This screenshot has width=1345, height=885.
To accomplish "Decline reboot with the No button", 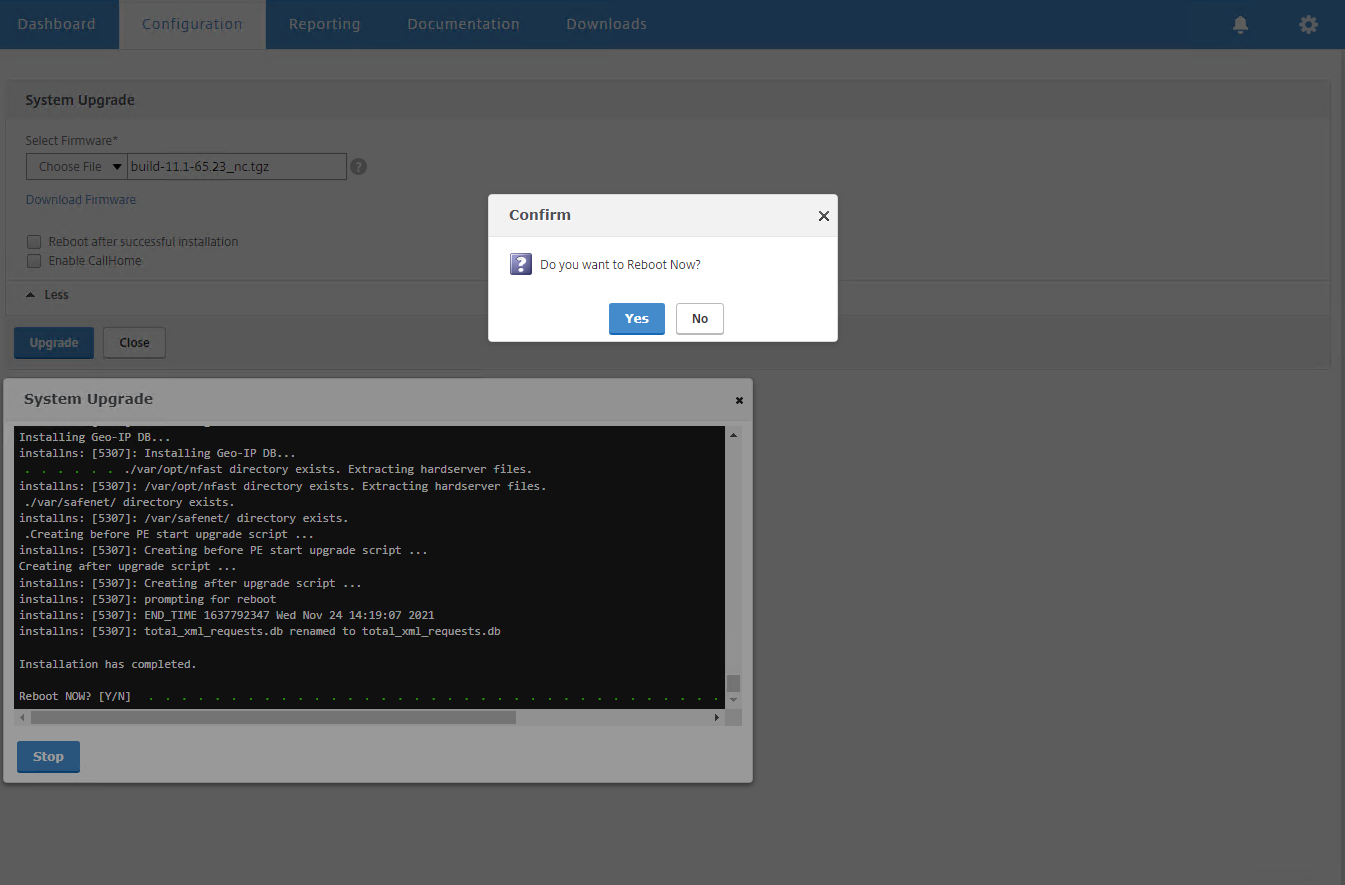I will pos(700,319).
